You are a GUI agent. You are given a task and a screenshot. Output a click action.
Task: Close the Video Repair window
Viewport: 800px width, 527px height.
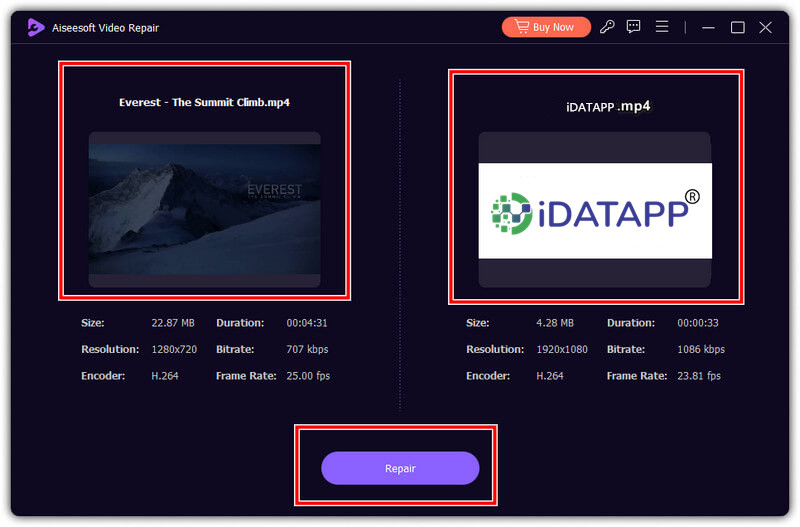point(766,27)
